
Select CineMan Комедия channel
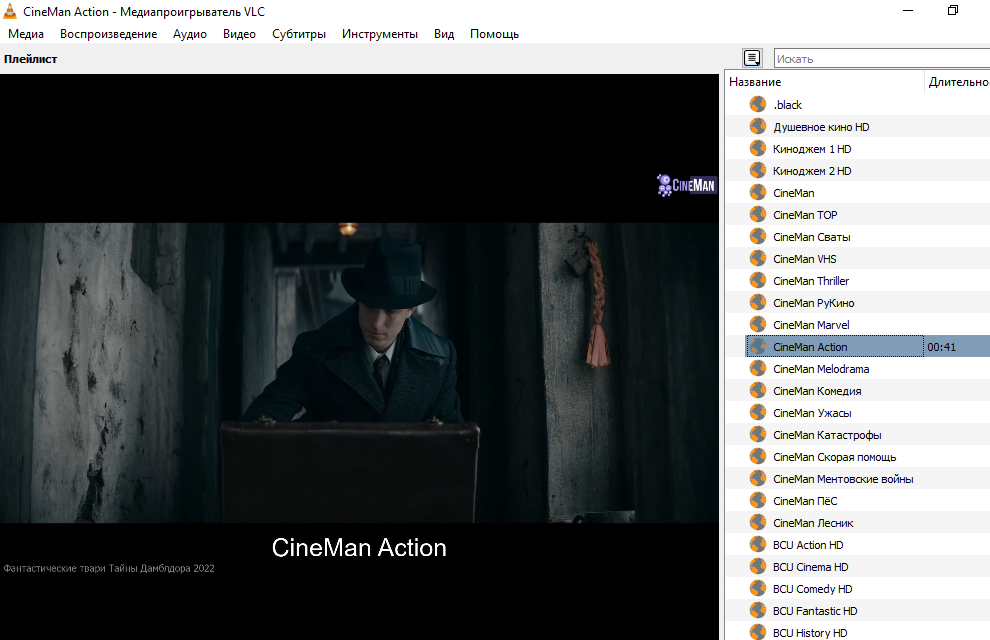[817, 391]
